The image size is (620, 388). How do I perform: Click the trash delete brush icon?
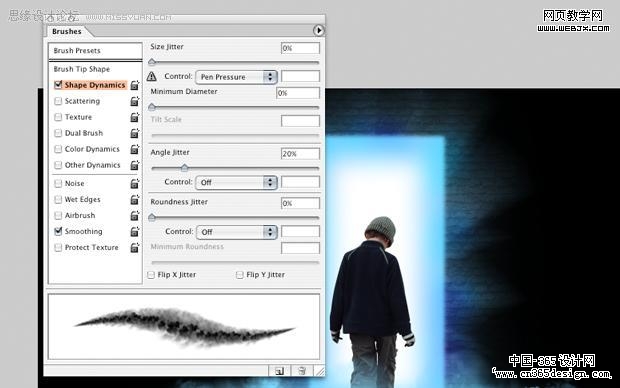coord(302,371)
